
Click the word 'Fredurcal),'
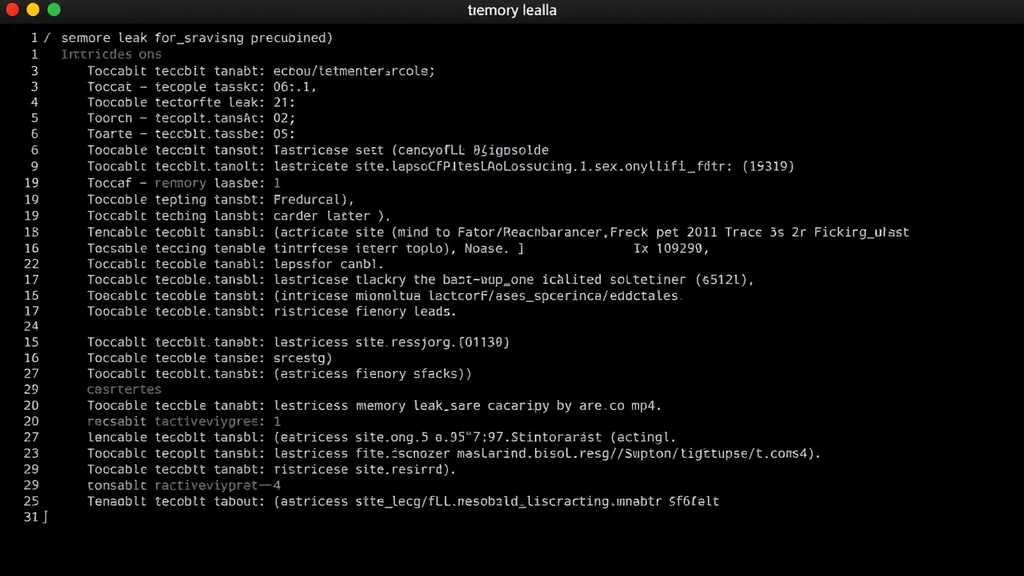click(313, 199)
